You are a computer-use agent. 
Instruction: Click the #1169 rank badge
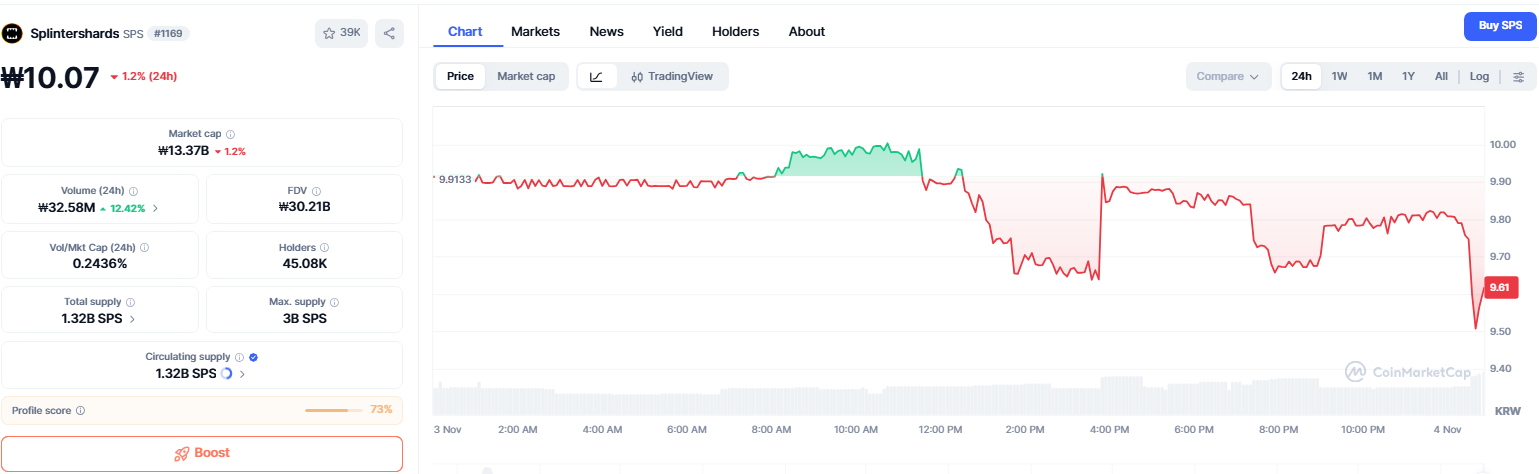click(x=168, y=33)
